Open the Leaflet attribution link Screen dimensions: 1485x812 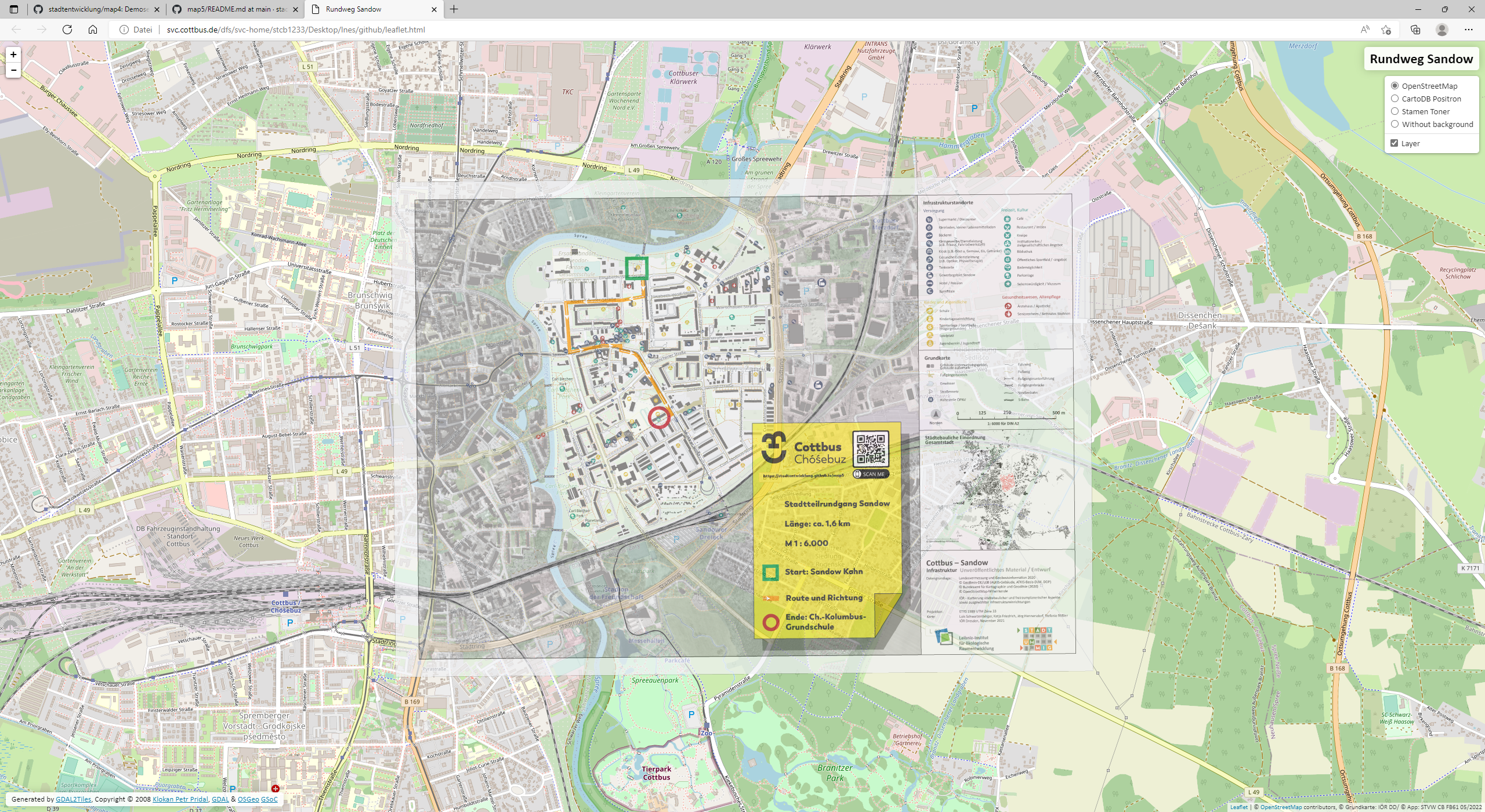[x=1238, y=807]
